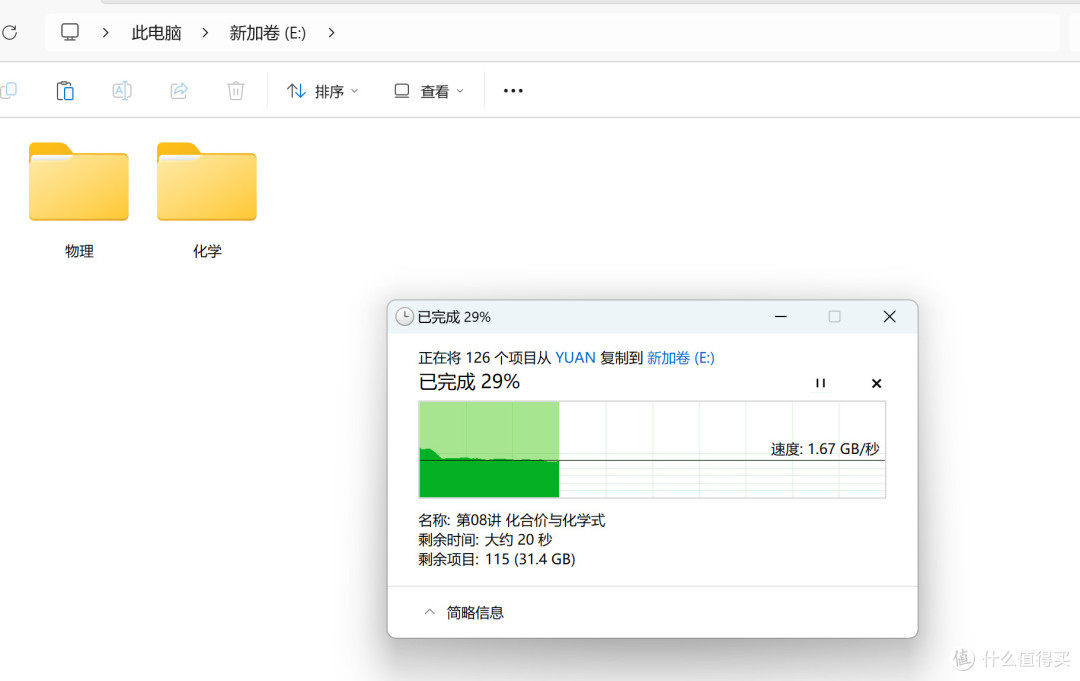Click the maximize button of copy dialog
This screenshot has height=681, width=1080.
click(835, 317)
